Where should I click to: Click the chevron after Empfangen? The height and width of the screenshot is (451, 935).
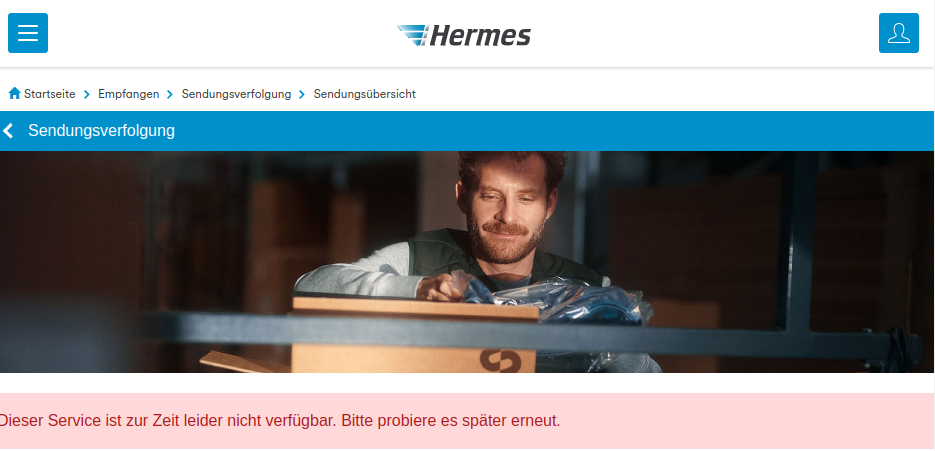coord(170,94)
